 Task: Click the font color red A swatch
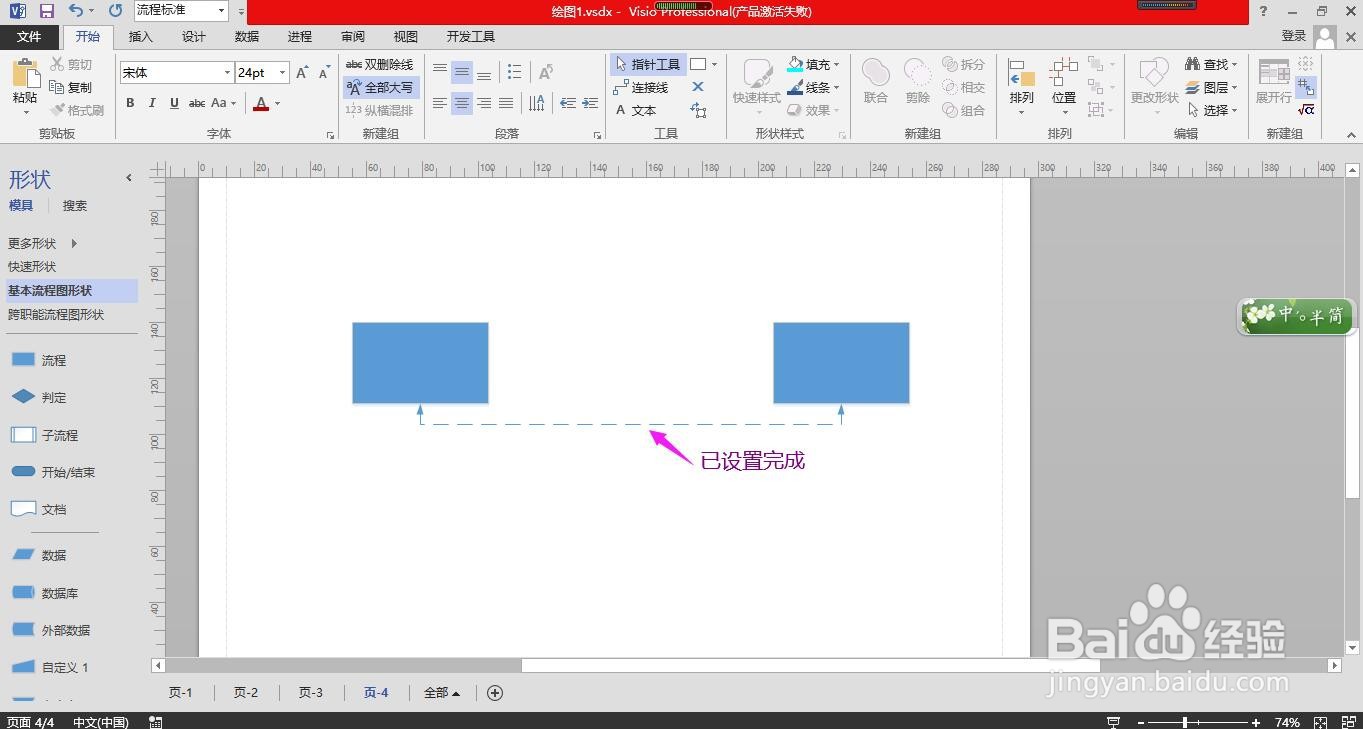[261, 103]
